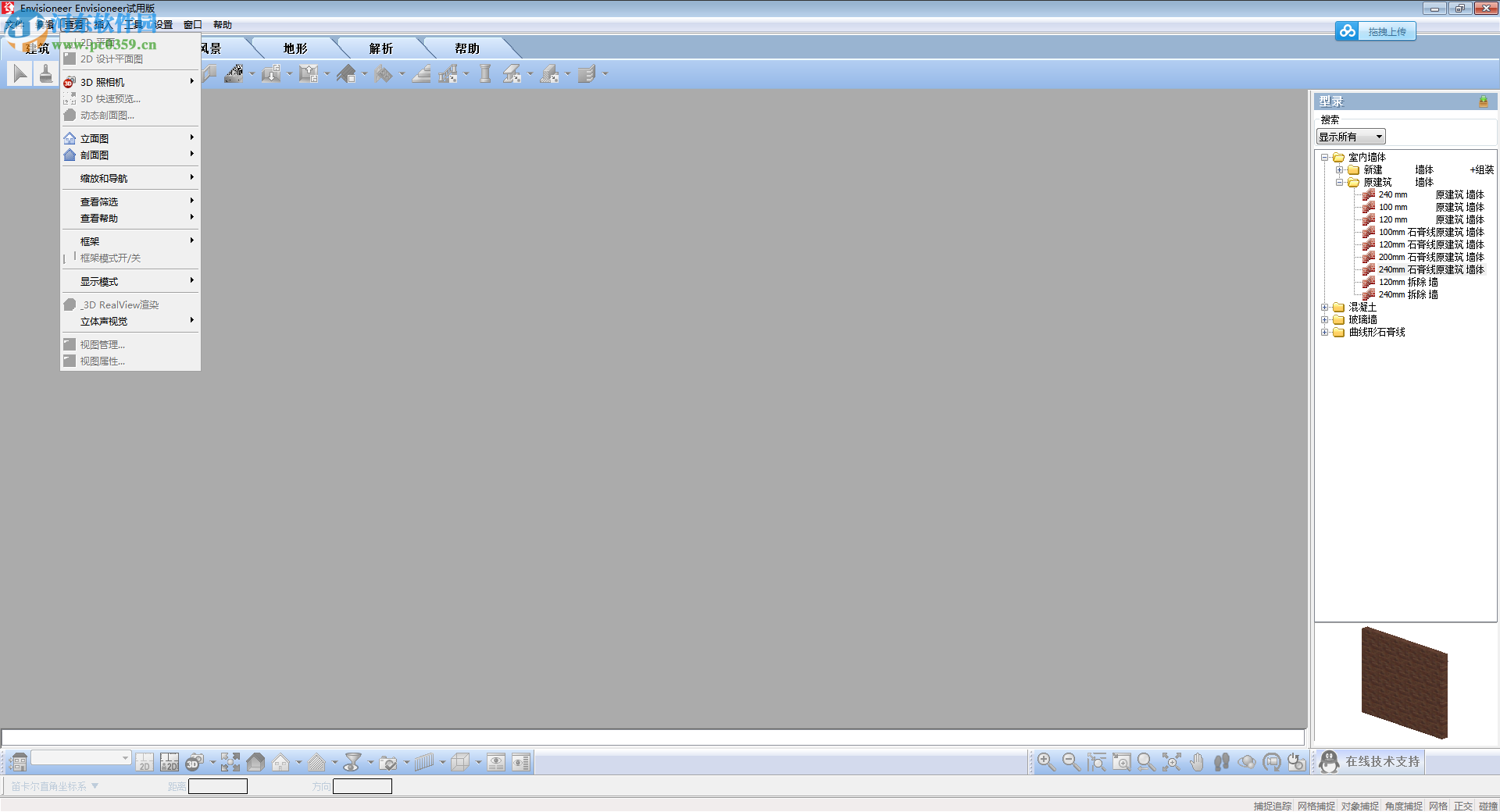This screenshot has height=812, width=1500.
Task: Toggle 对象捕捉 object snap in status bar
Action: [x=1360, y=806]
